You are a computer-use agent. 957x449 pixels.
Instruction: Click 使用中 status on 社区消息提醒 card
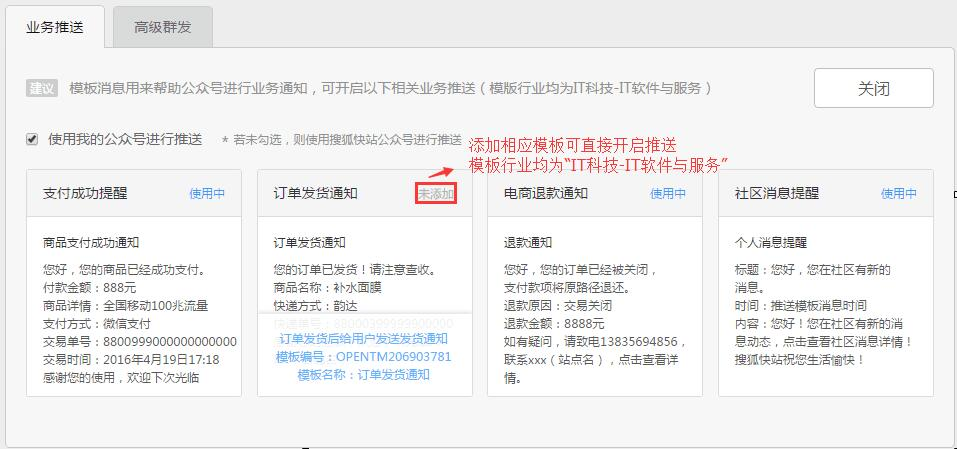[898, 193]
